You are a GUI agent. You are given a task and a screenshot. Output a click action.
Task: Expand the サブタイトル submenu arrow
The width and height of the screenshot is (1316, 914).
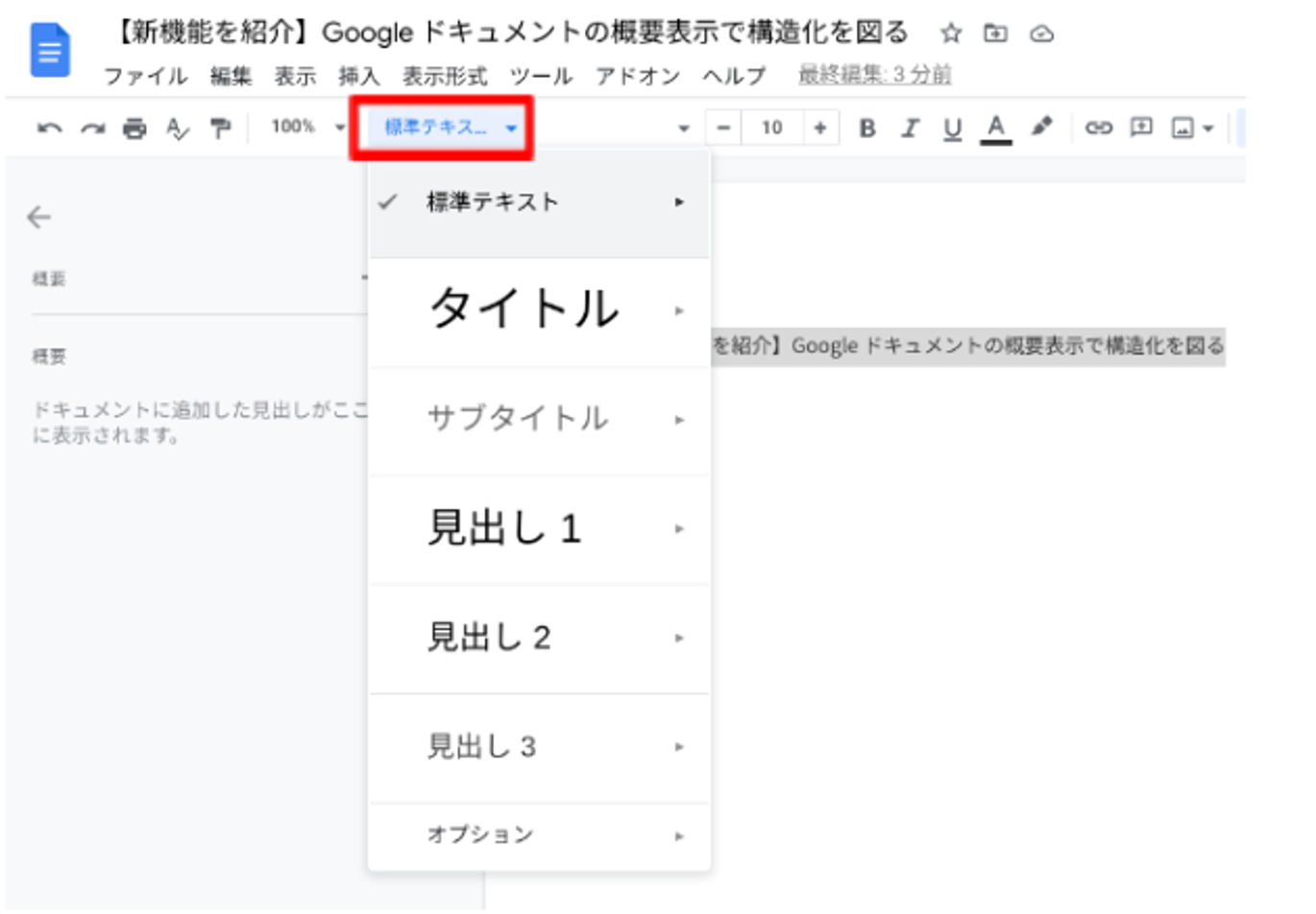pyautogui.click(x=679, y=421)
